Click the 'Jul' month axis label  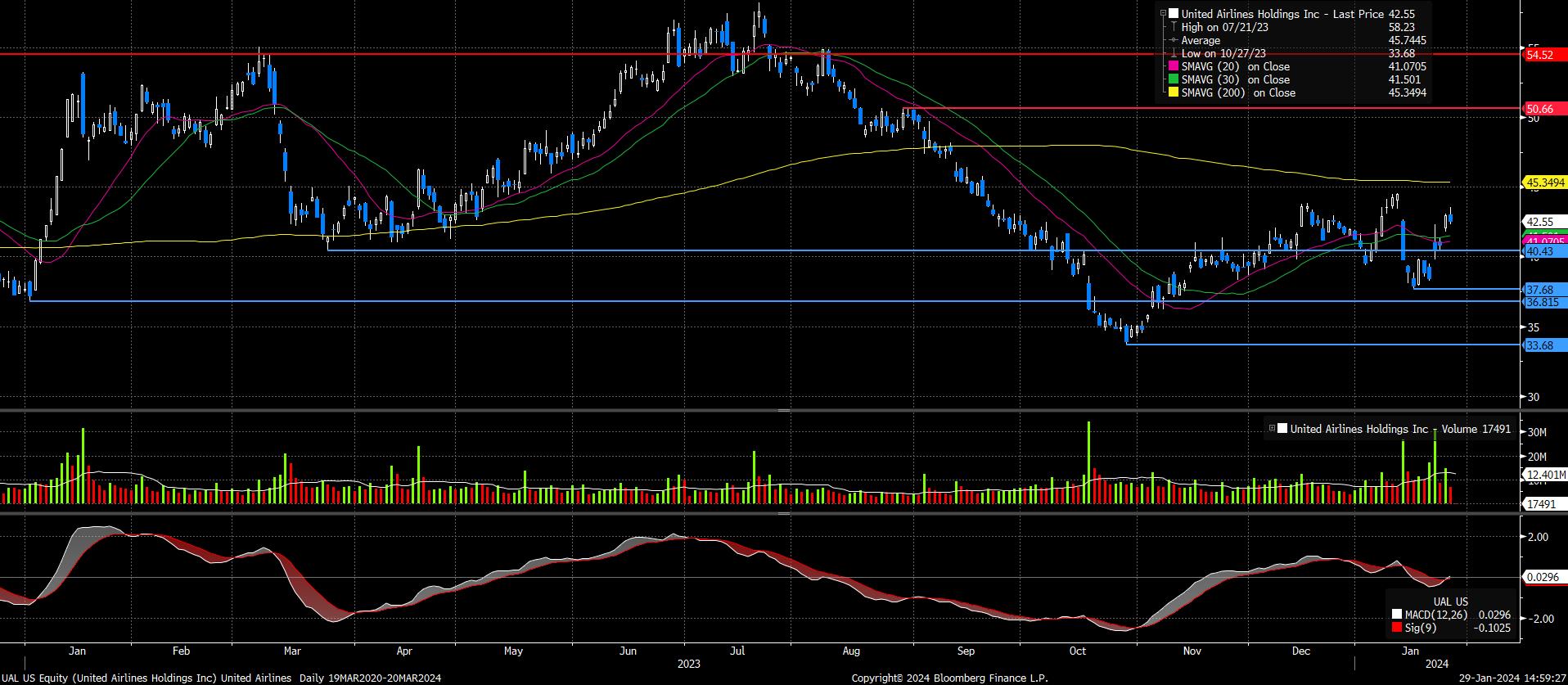[x=737, y=651]
